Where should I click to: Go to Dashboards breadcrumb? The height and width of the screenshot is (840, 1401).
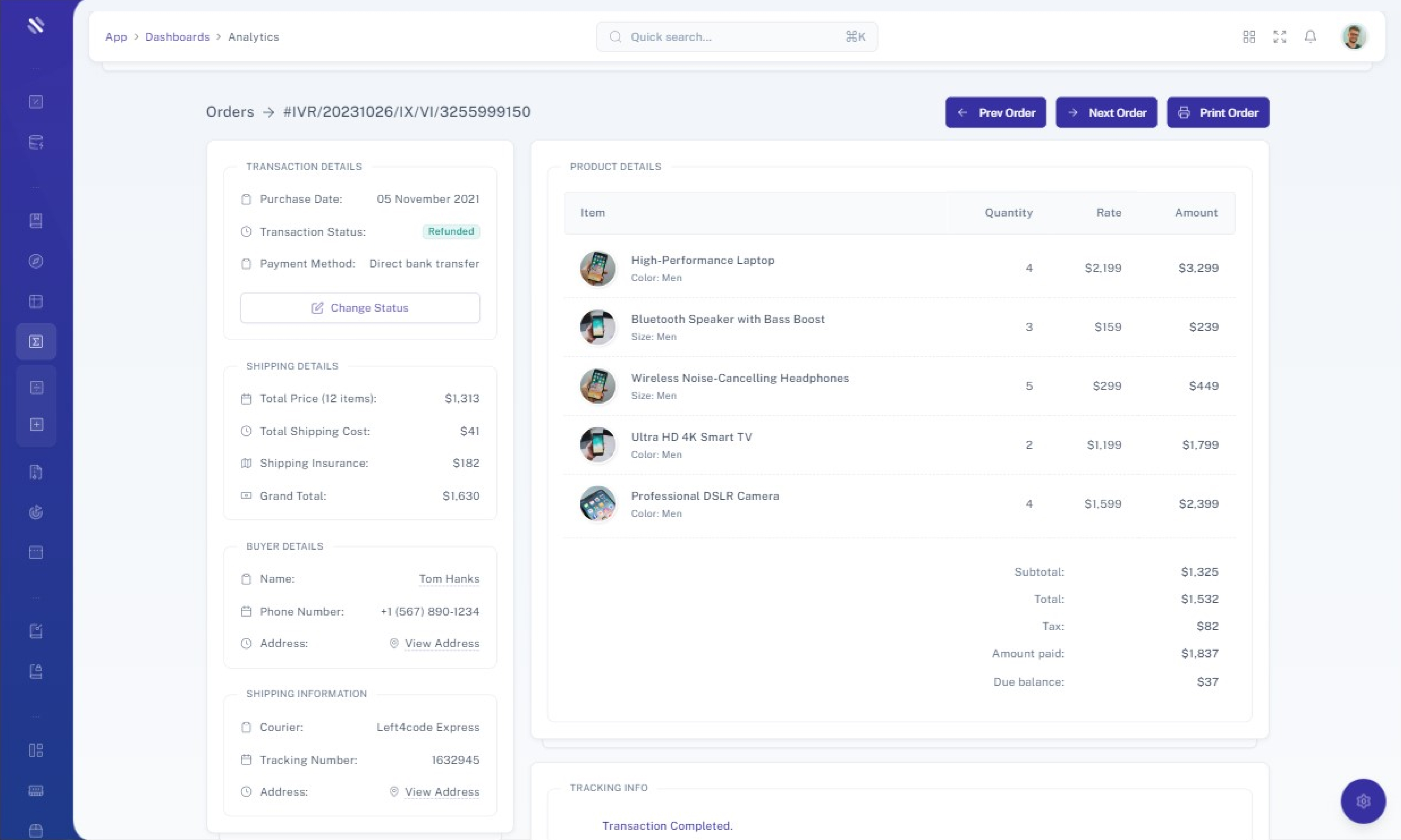click(x=177, y=37)
